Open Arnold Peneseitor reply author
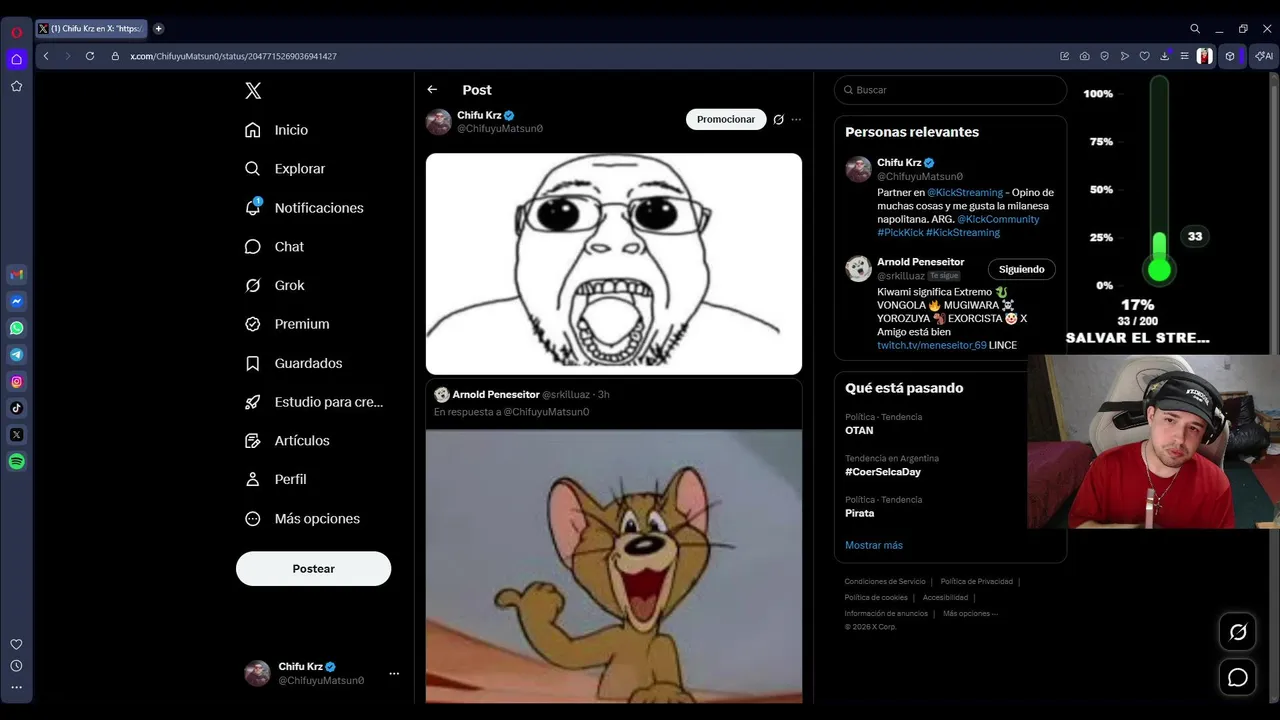The width and height of the screenshot is (1280, 720). (496, 395)
